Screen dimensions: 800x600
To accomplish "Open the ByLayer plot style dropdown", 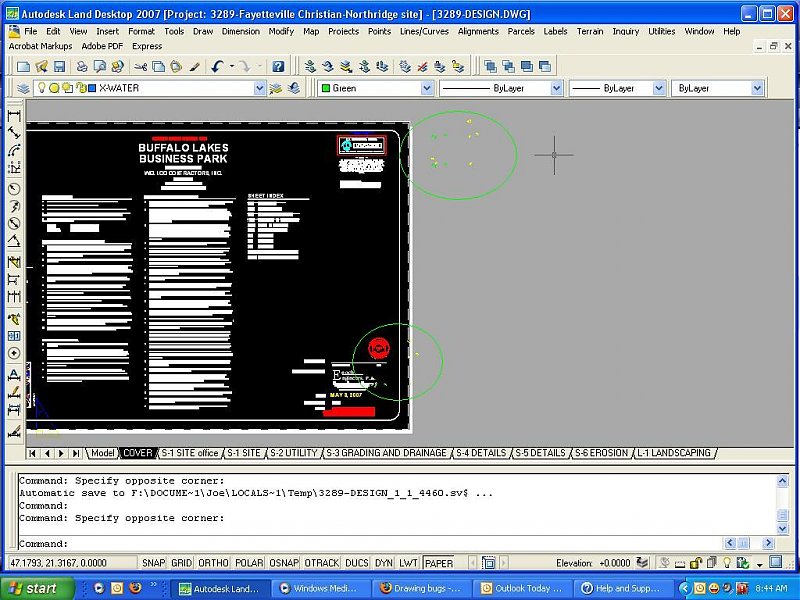I will [x=757, y=88].
